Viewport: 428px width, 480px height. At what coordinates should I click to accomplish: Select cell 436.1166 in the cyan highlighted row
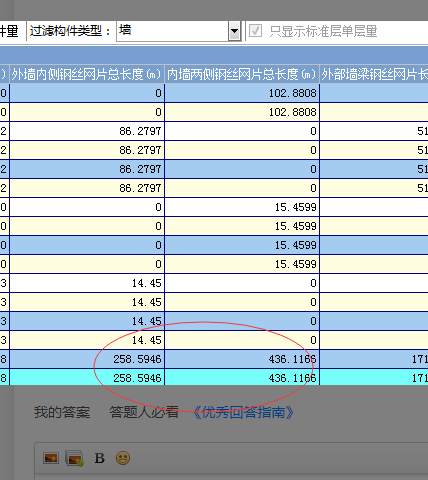click(242, 378)
